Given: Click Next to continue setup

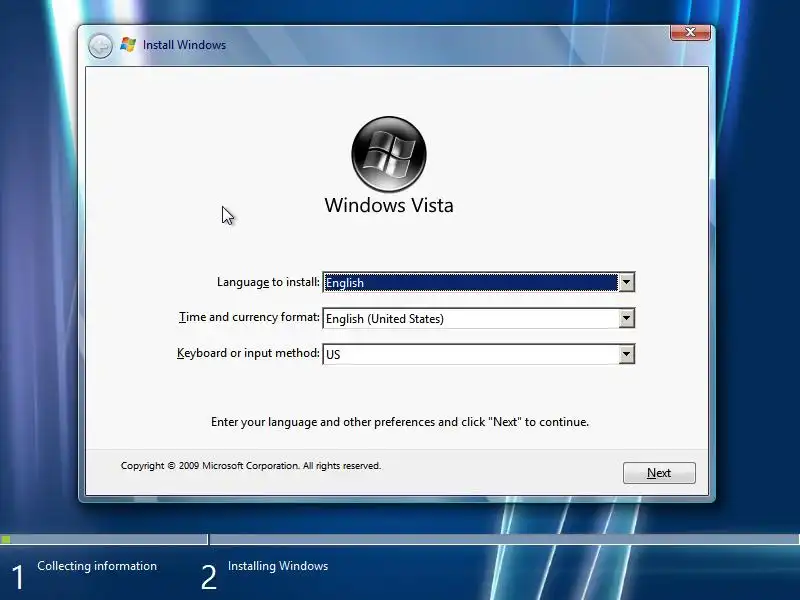Looking at the screenshot, I should [x=659, y=473].
